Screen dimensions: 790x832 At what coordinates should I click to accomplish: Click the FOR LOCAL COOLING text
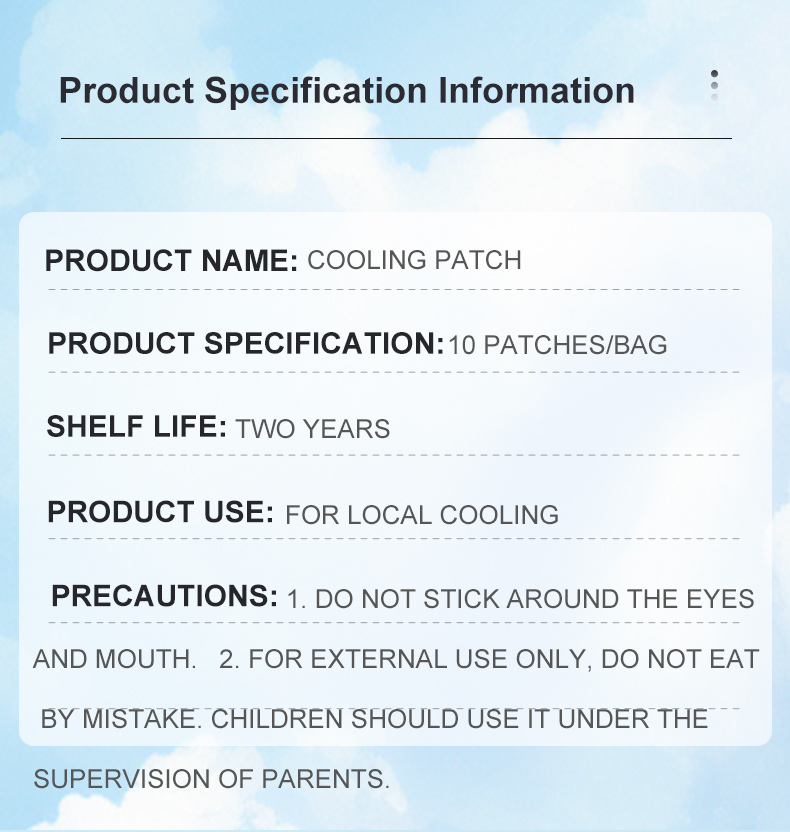422,515
